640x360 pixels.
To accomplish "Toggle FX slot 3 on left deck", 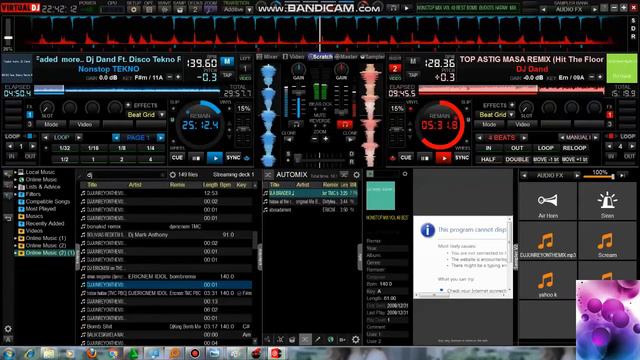I will pos(29,124).
